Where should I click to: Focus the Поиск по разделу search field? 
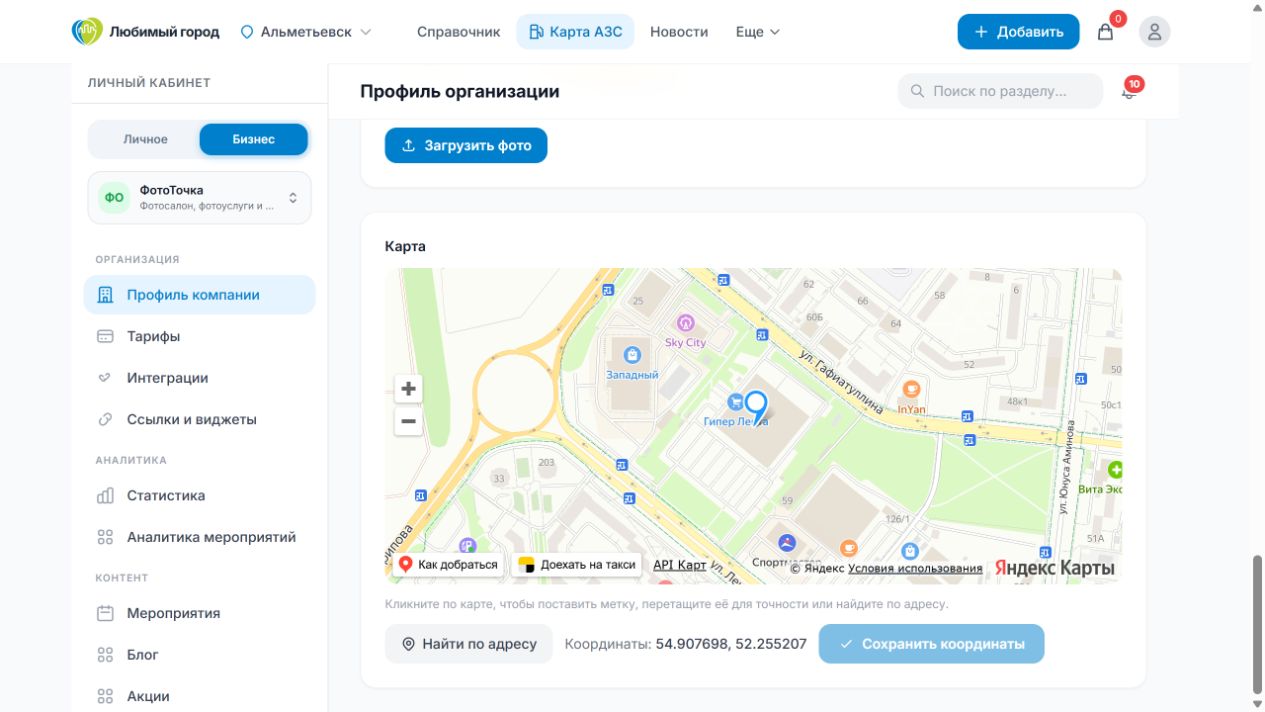(x=1000, y=91)
